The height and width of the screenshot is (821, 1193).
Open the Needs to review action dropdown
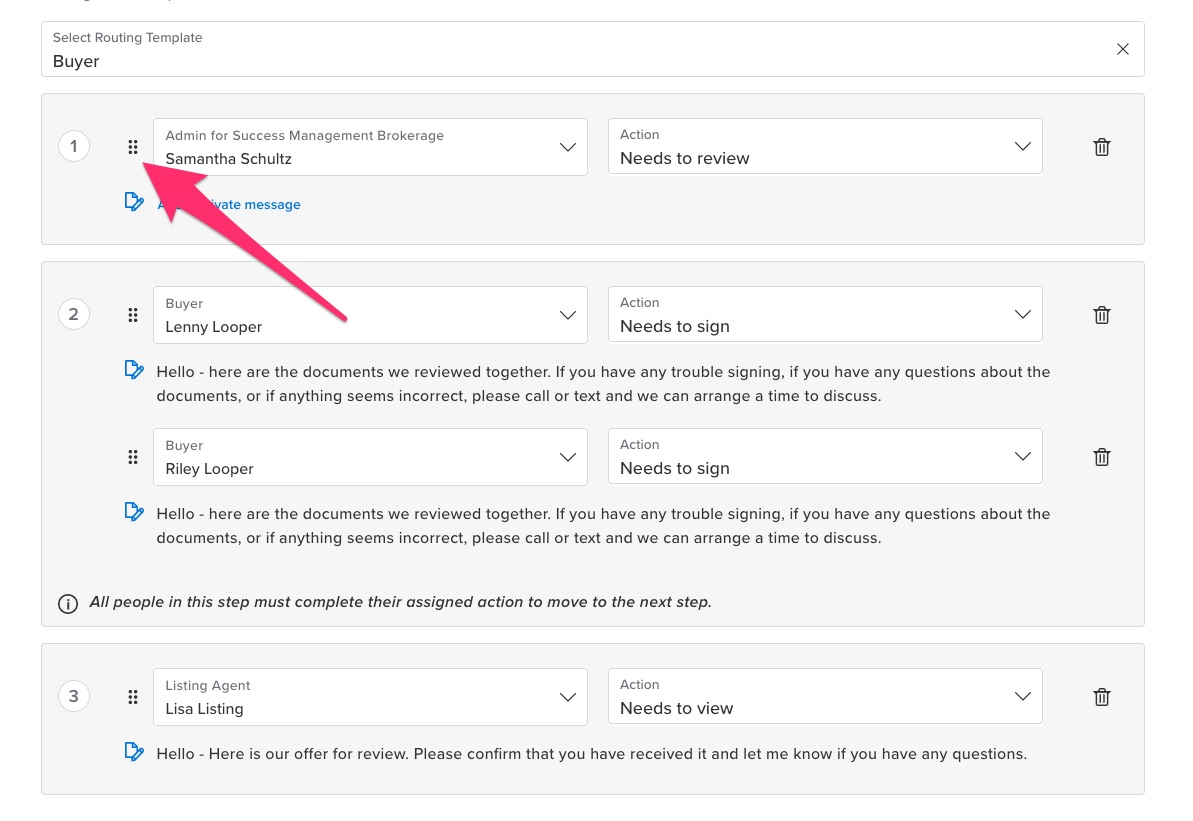(1022, 146)
